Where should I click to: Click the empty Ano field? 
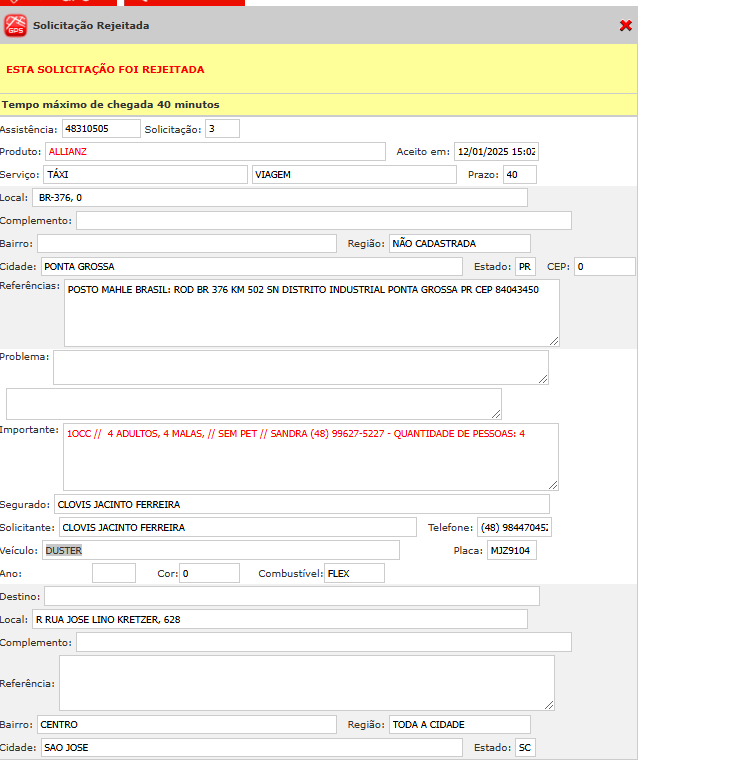pos(114,573)
